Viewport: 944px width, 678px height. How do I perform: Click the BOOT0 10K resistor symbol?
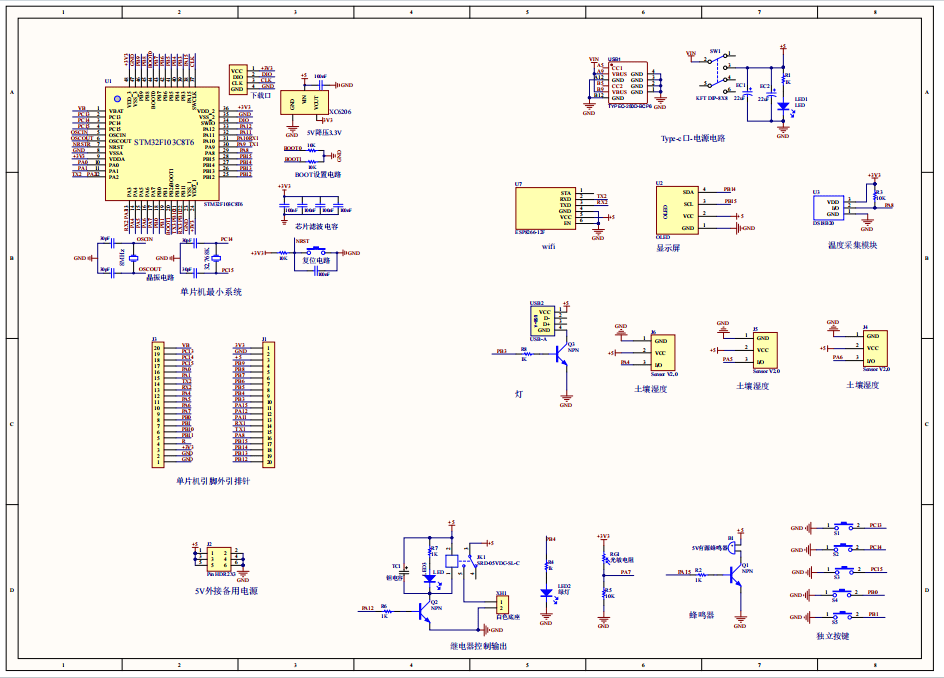click(x=311, y=151)
